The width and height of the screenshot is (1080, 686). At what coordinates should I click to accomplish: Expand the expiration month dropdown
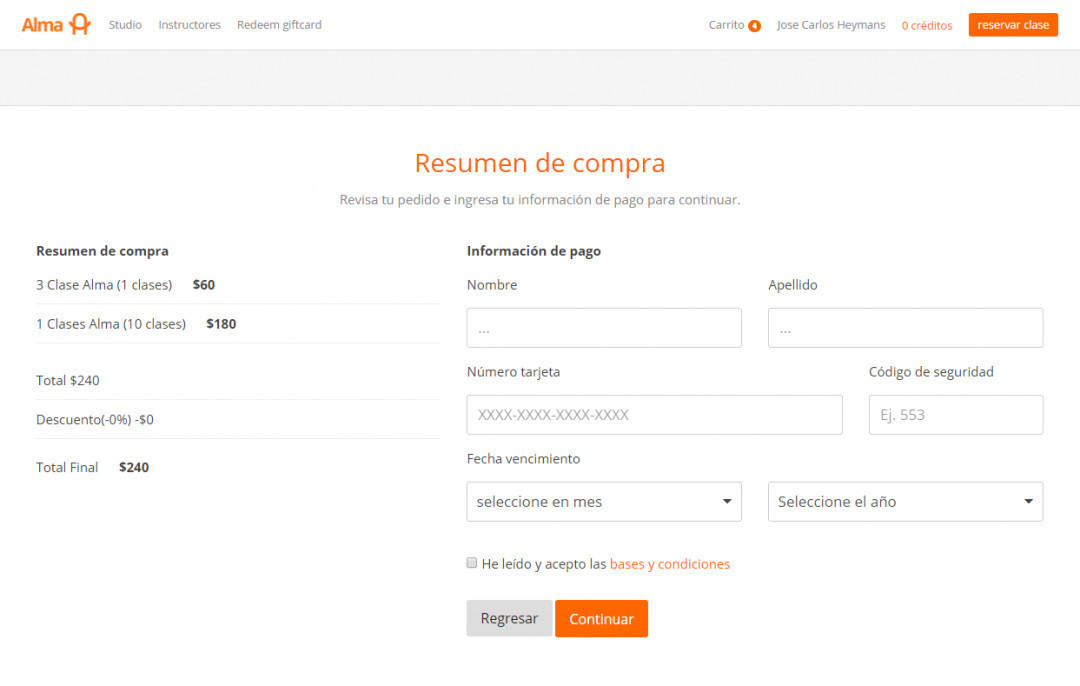point(604,502)
